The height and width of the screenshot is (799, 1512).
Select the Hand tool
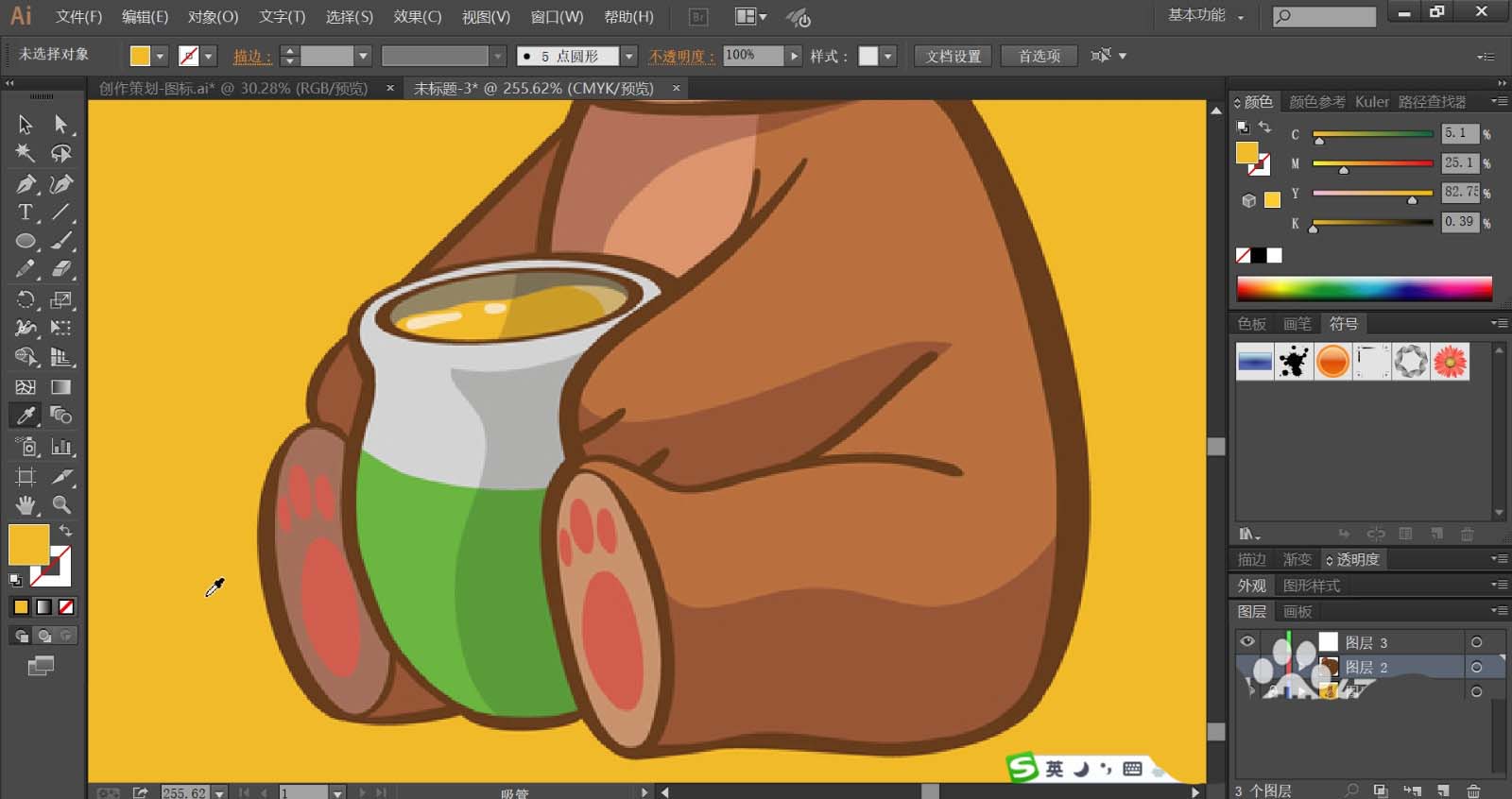(x=26, y=504)
